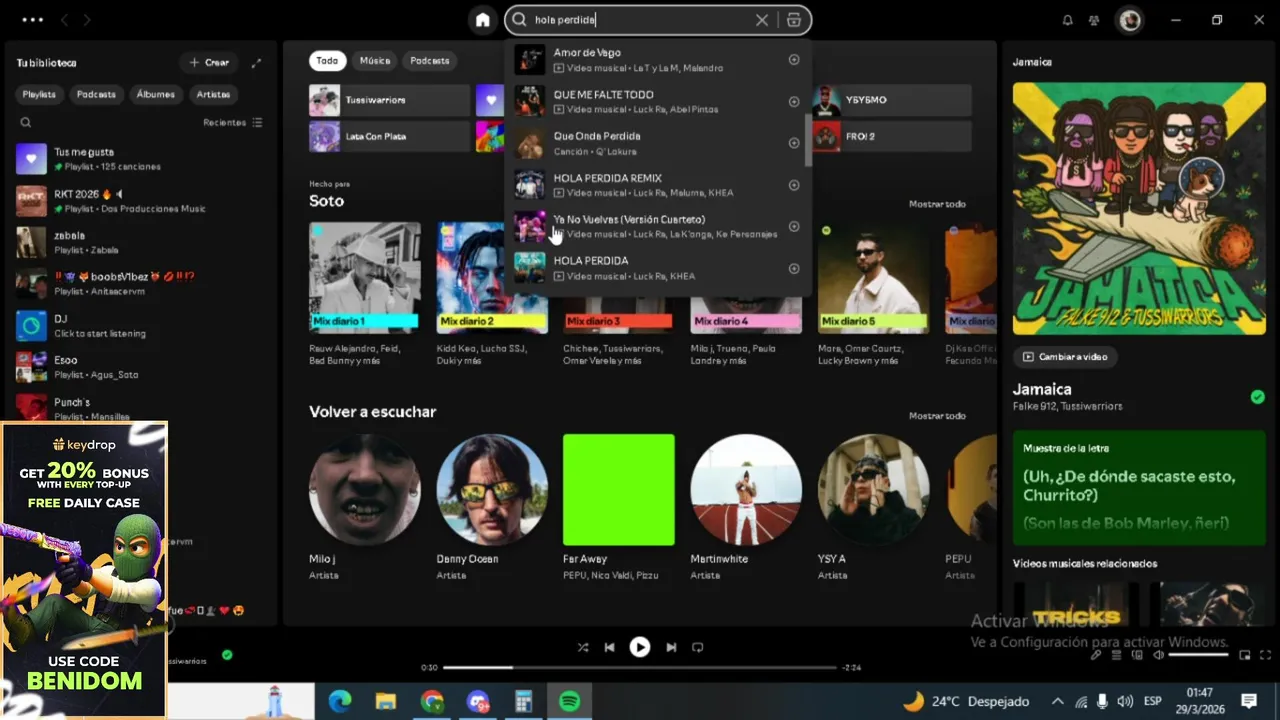The image size is (1280, 720).
Task: Add Que Onda Perdida to library
Action: tap(794, 143)
